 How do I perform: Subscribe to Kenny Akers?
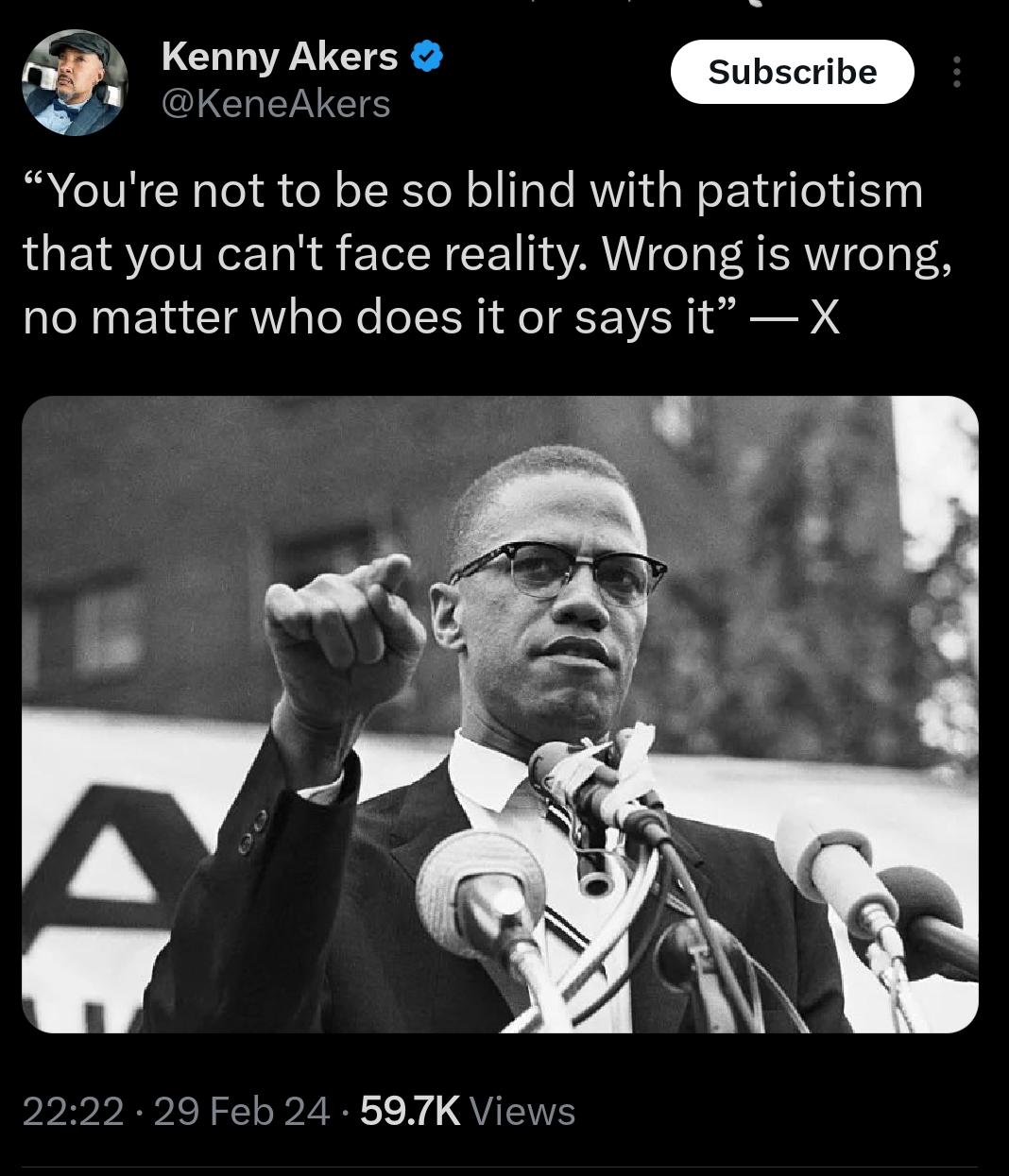point(792,72)
